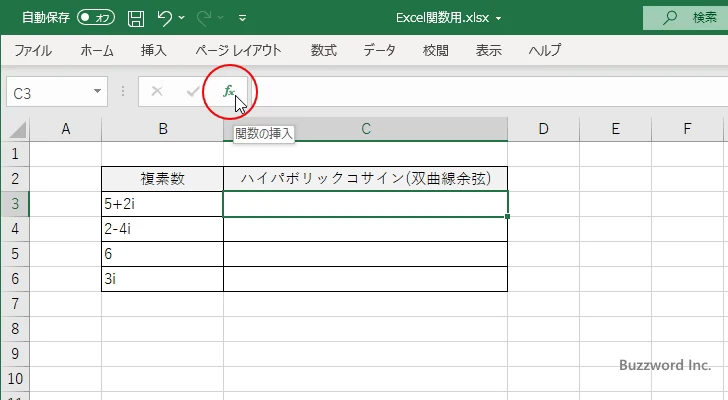Select row 5 header
Image resolution: width=728 pixels, height=400 pixels.
pyautogui.click(x=15, y=253)
